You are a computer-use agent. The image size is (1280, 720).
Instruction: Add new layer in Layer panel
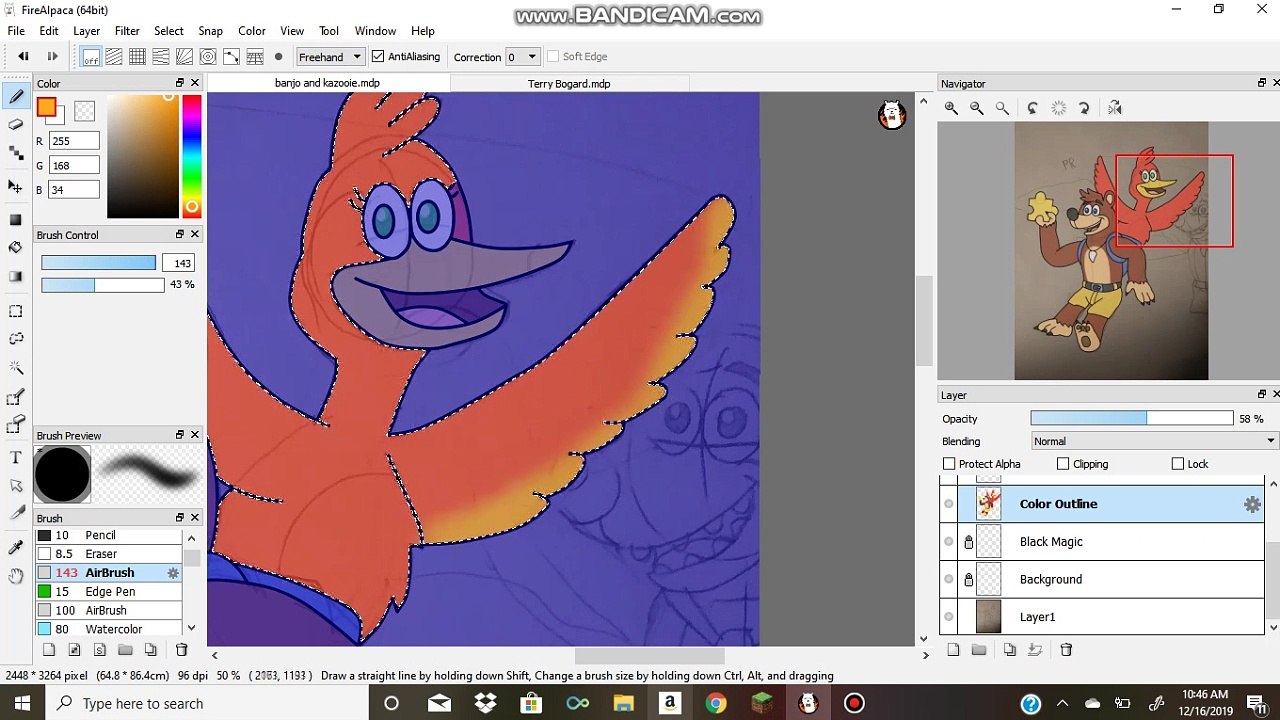(953, 650)
